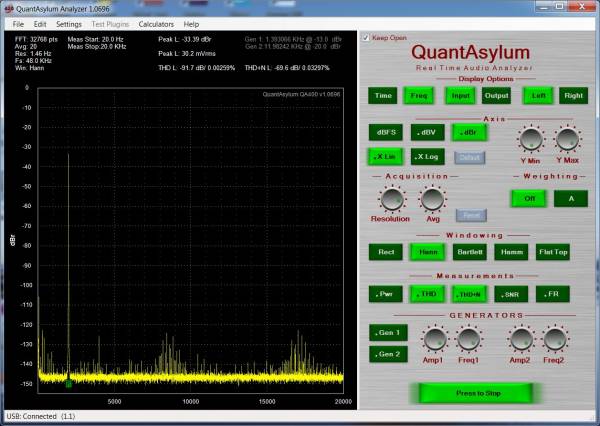Image resolution: width=600 pixels, height=426 pixels.
Task: Click the Reset button in Acquisition
Action: (471, 215)
